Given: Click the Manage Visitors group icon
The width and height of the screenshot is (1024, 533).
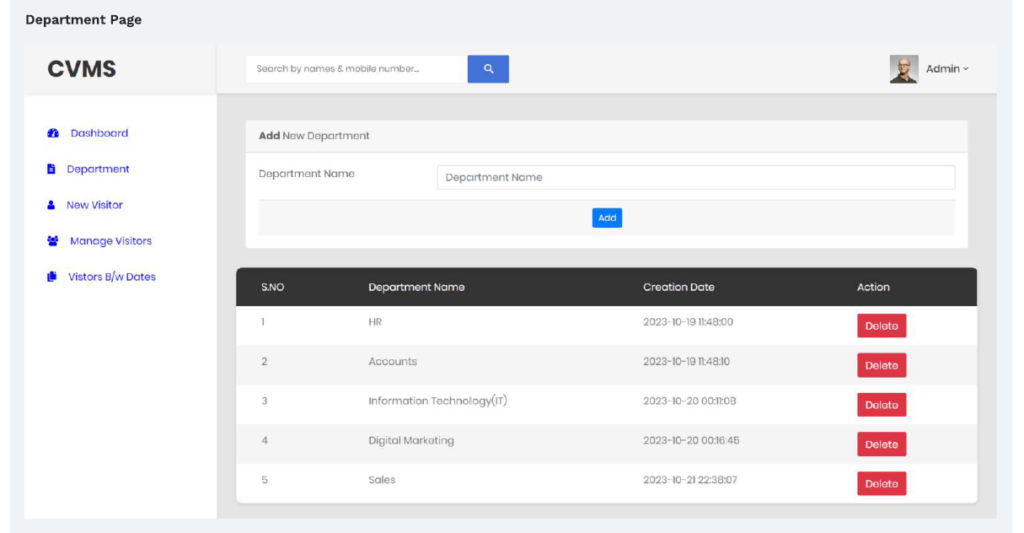Looking at the screenshot, I should tap(53, 241).
